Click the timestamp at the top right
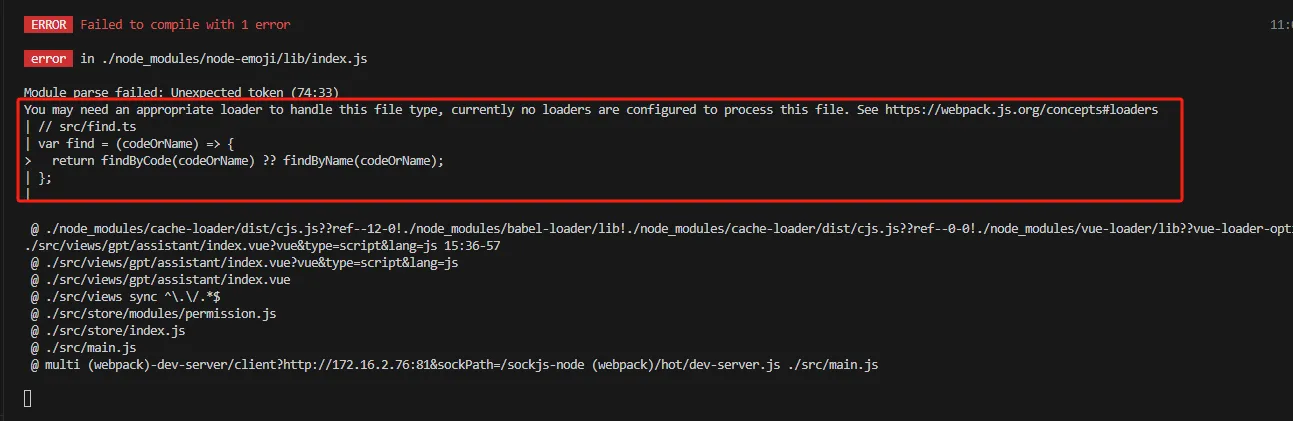This screenshot has width=1293, height=421. click(x=1279, y=24)
